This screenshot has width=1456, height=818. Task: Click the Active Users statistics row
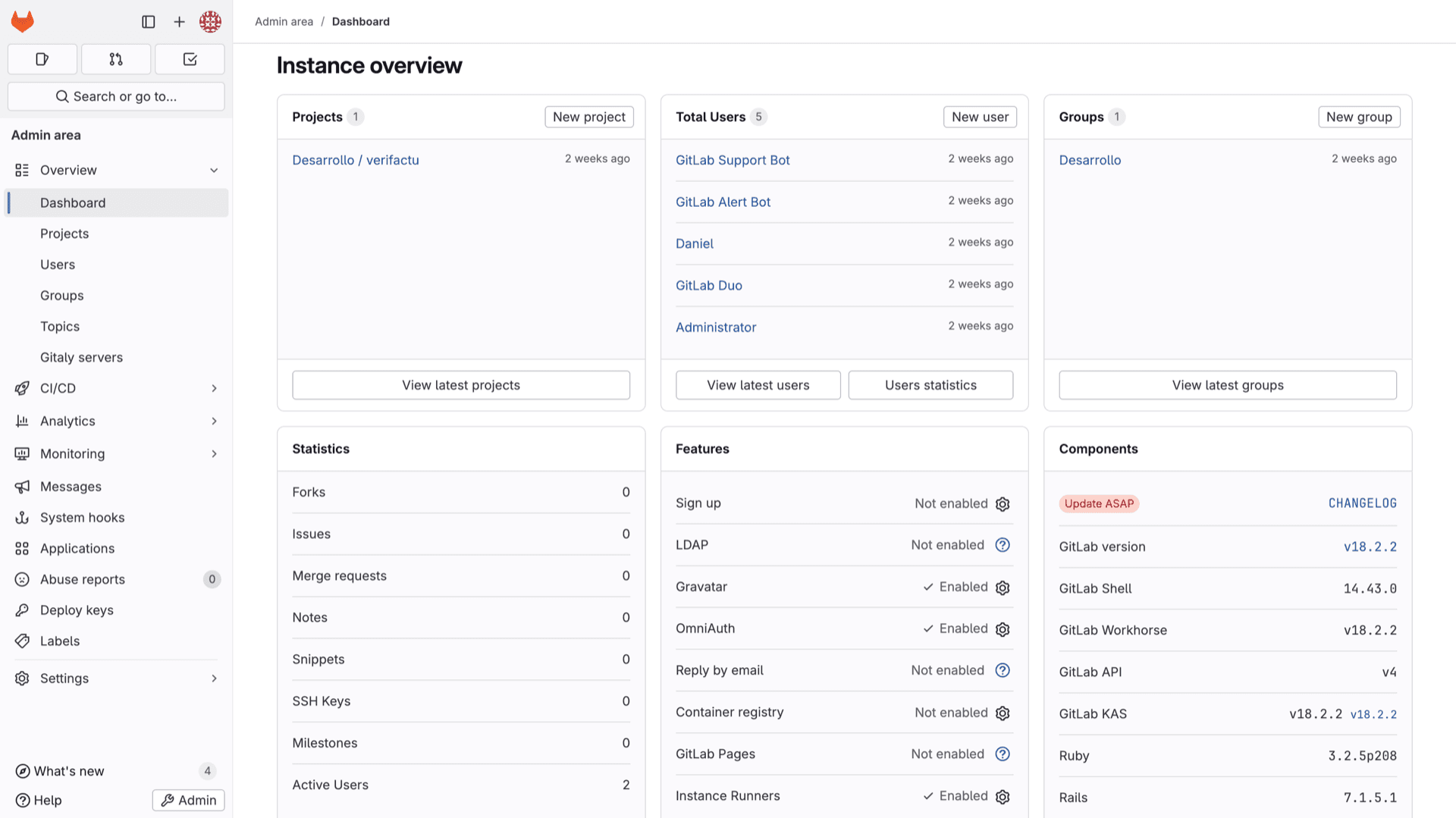(461, 785)
